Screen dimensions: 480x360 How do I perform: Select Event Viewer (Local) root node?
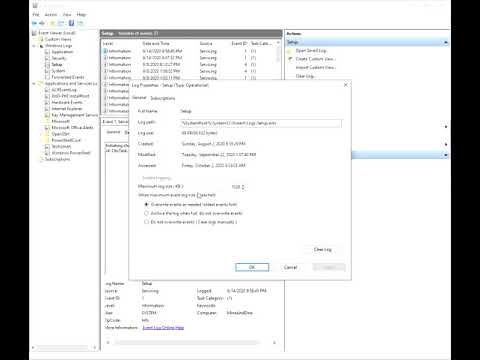point(54,33)
